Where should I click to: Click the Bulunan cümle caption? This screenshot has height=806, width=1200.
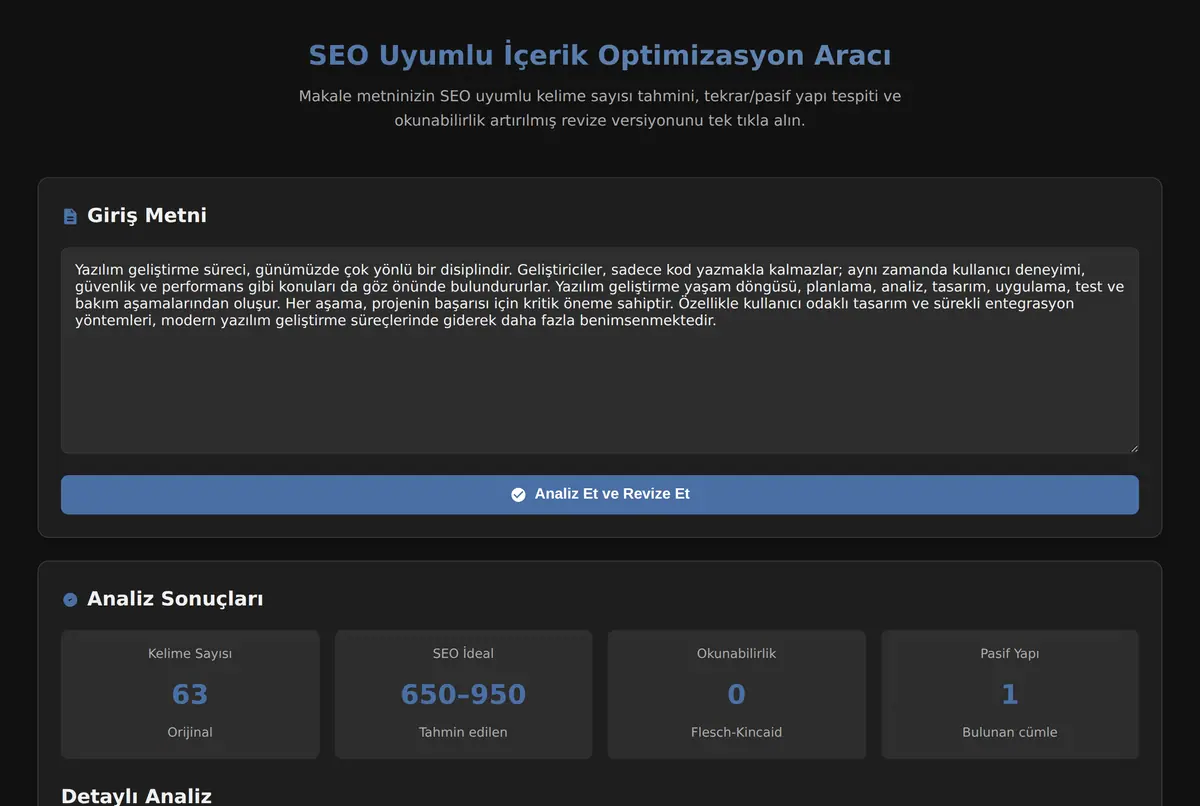coord(1010,732)
